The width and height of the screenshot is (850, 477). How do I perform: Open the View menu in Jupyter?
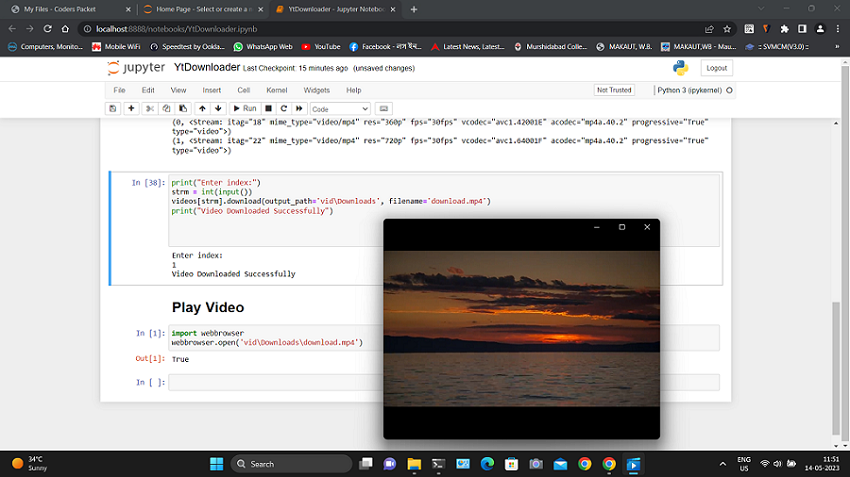[178, 90]
